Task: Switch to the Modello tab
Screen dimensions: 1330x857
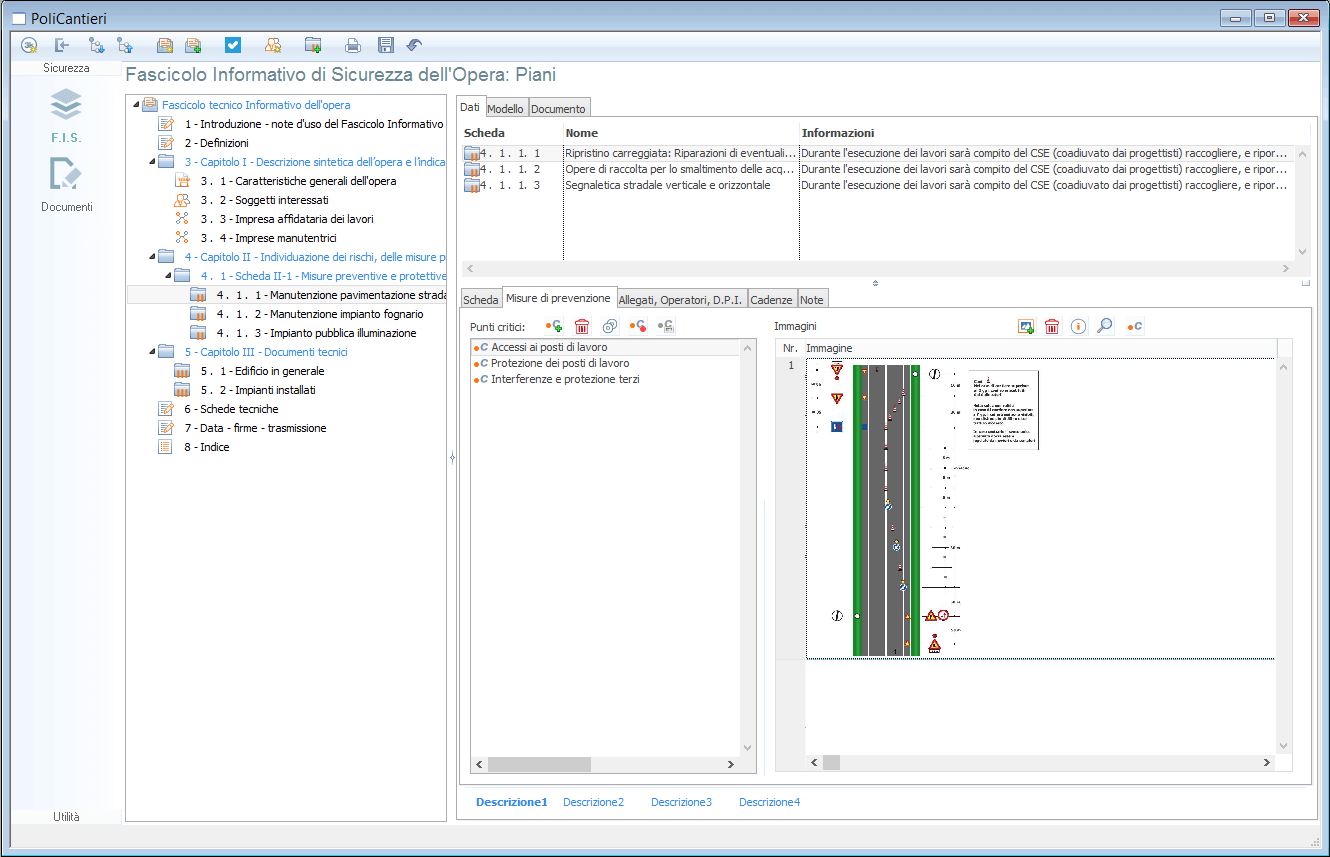Action: tap(505, 108)
